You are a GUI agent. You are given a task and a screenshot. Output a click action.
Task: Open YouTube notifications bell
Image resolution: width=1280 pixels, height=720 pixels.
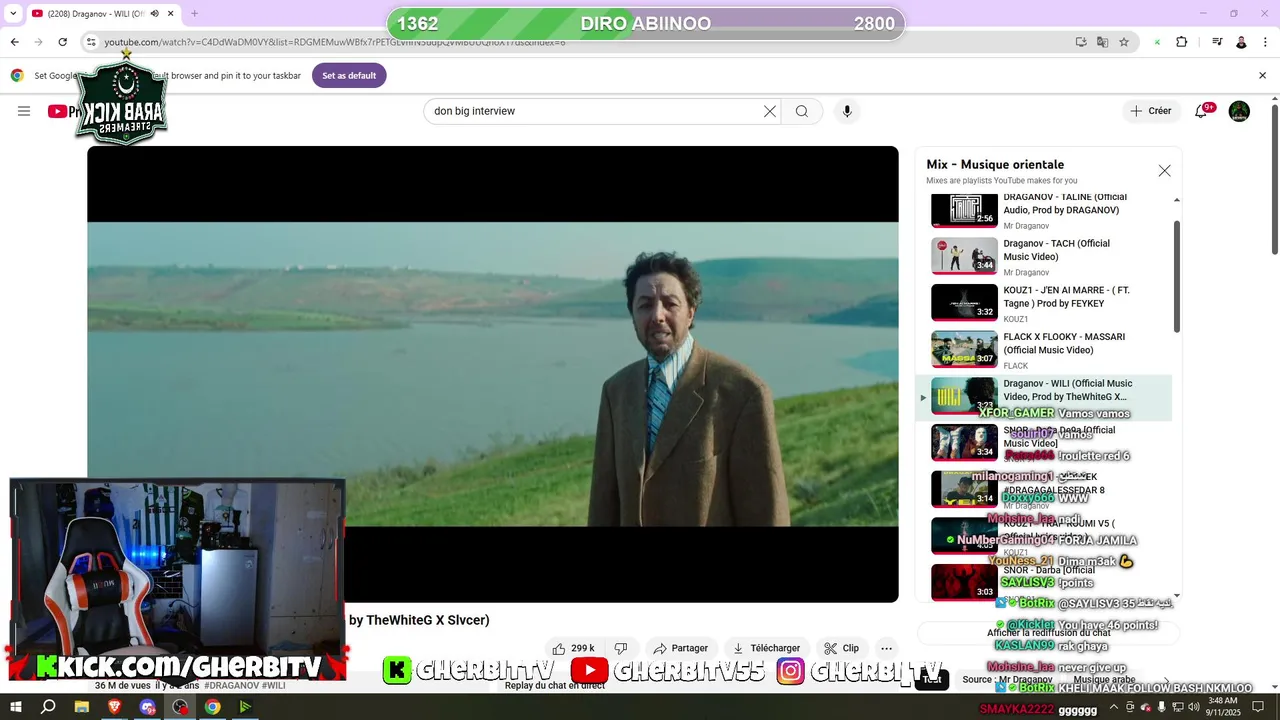coord(1201,111)
